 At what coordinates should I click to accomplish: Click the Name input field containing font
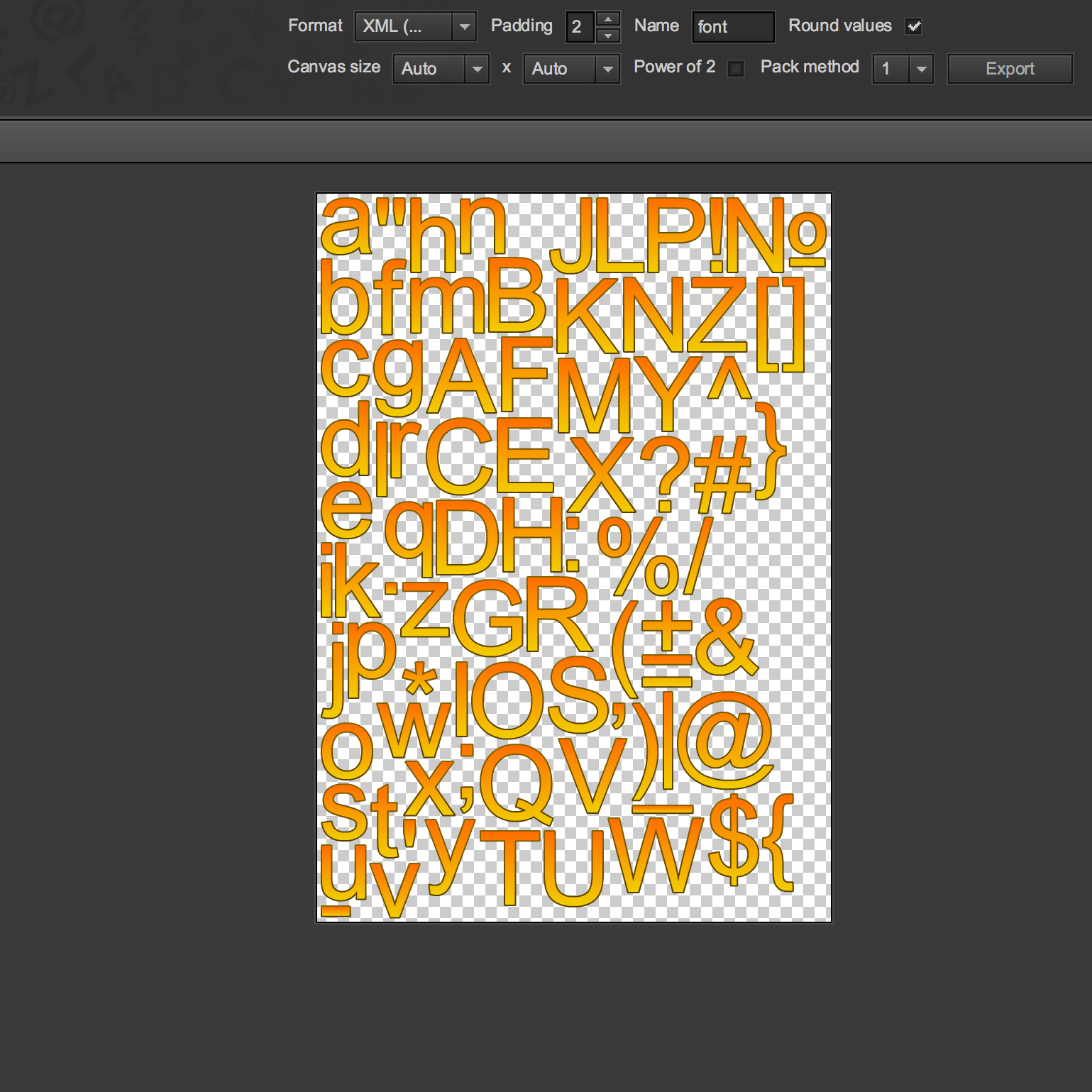pos(733,27)
